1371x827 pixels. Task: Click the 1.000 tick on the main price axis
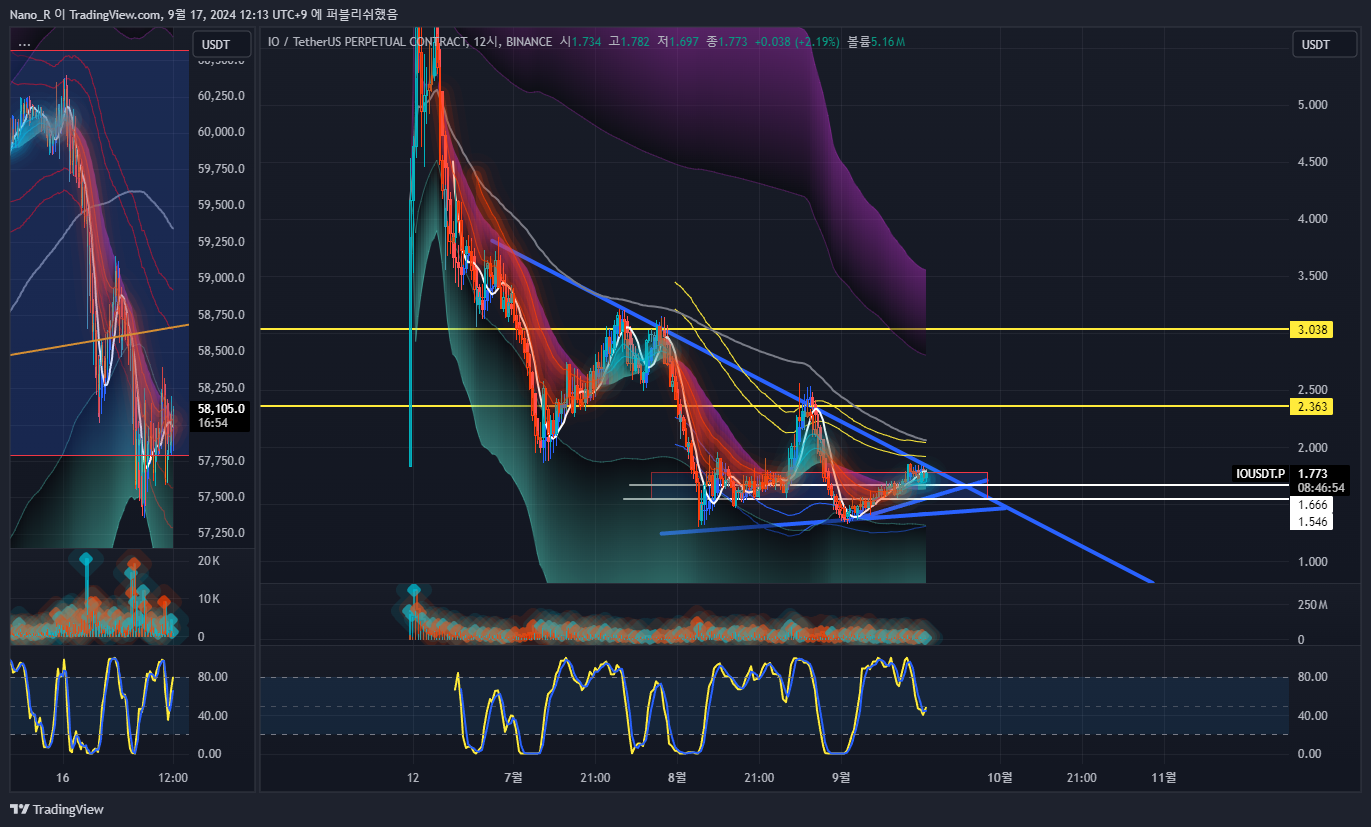(1312, 562)
